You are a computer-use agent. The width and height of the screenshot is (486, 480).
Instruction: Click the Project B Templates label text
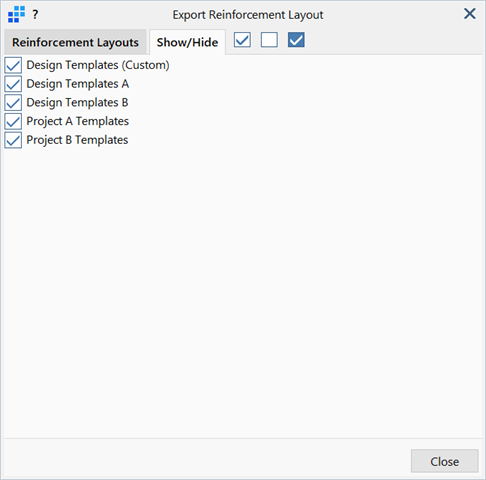tap(77, 140)
